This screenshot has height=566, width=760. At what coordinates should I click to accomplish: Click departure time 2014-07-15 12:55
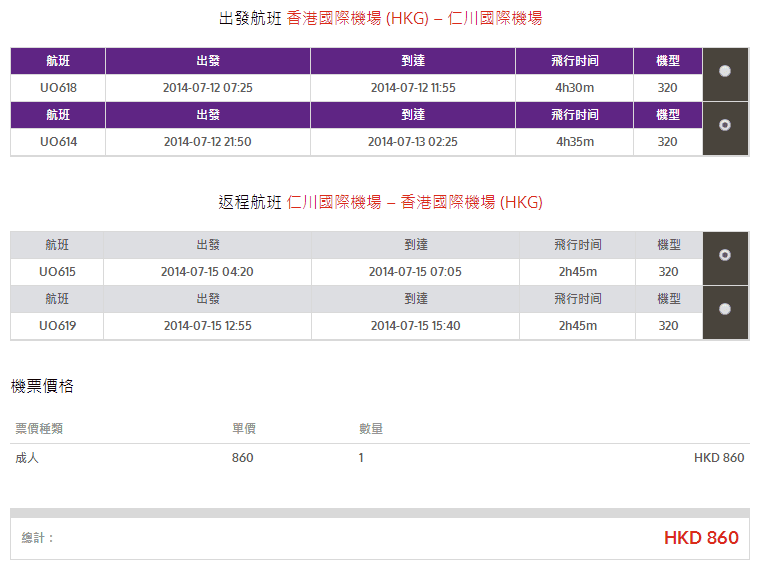(207, 326)
